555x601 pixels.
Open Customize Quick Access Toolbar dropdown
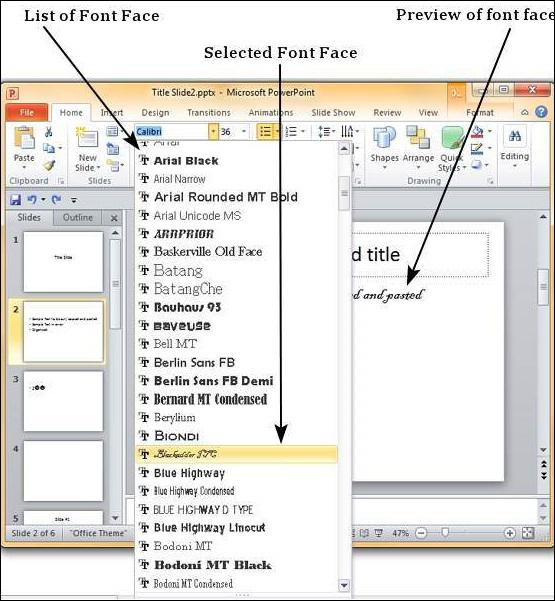click(74, 200)
